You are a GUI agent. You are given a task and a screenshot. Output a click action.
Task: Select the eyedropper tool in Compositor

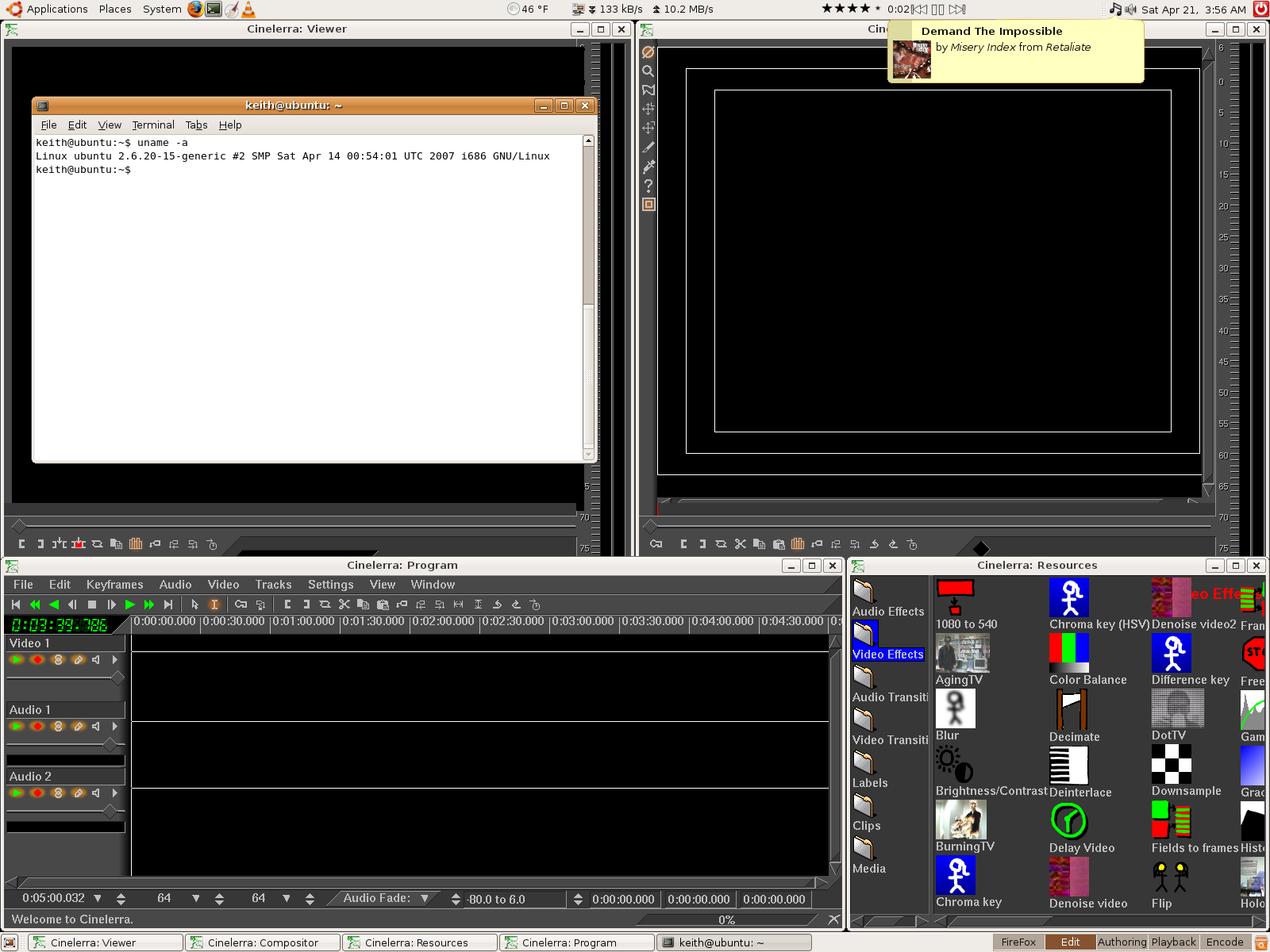[648, 166]
